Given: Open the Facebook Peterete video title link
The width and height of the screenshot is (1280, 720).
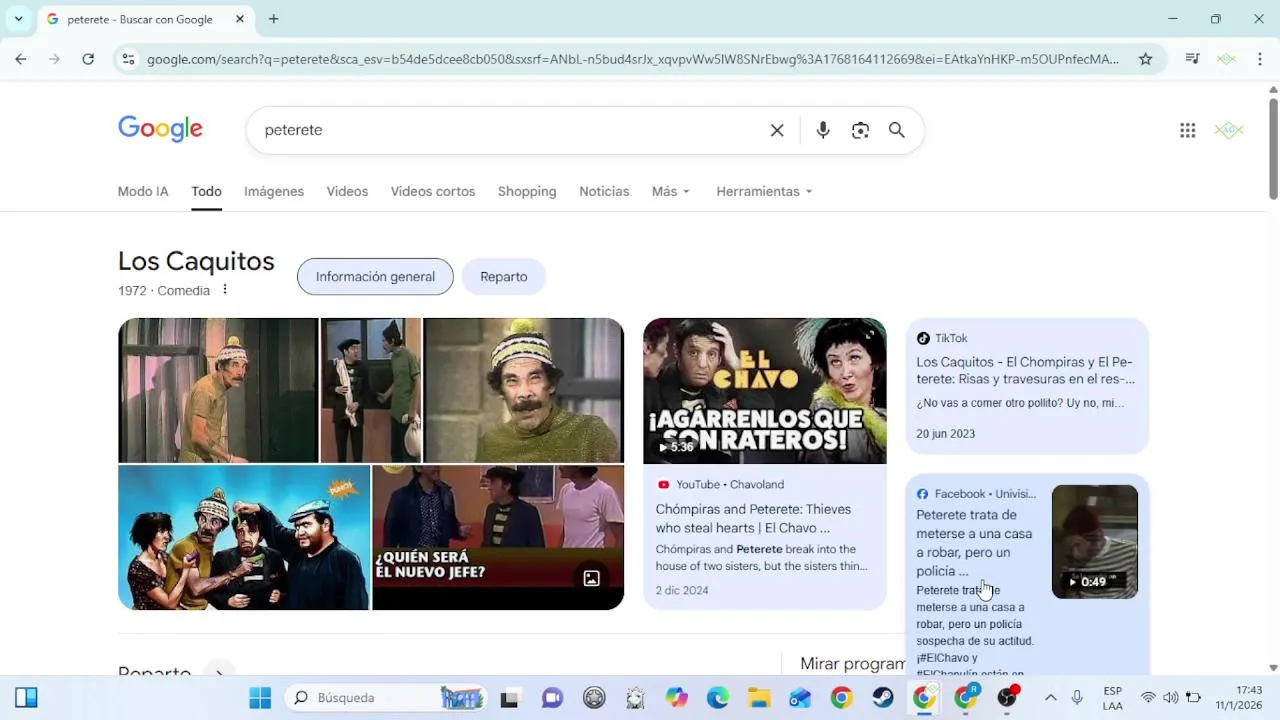Looking at the screenshot, I should point(974,543).
